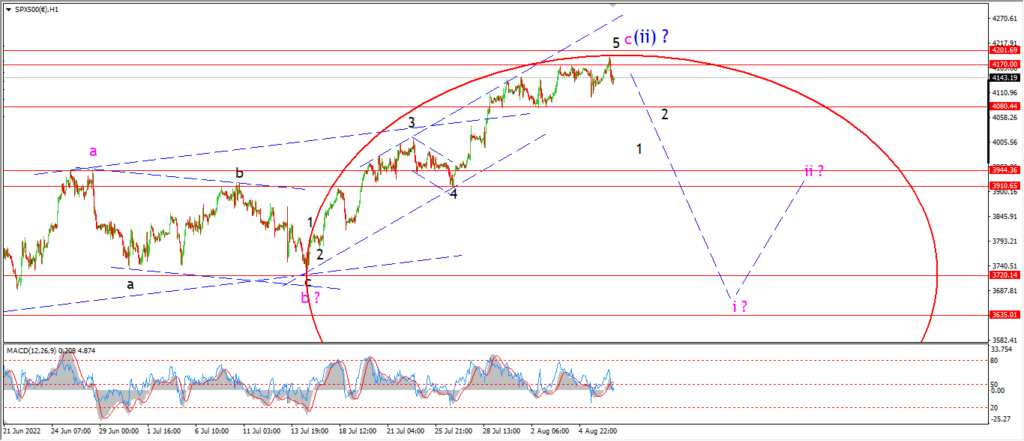Image resolution: width=1024 pixels, height=441 pixels.
Task: Select the 3635.01 red price label
Action: tap(1004, 315)
